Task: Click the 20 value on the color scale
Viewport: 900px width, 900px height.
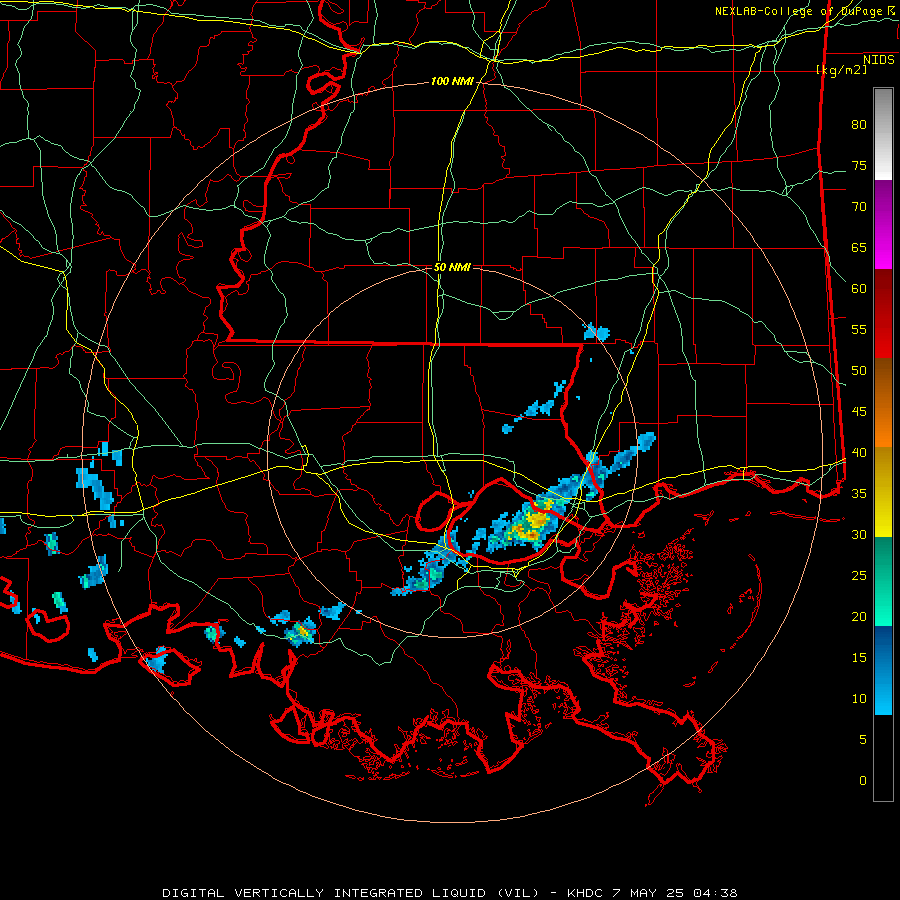Action: pos(859,616)
